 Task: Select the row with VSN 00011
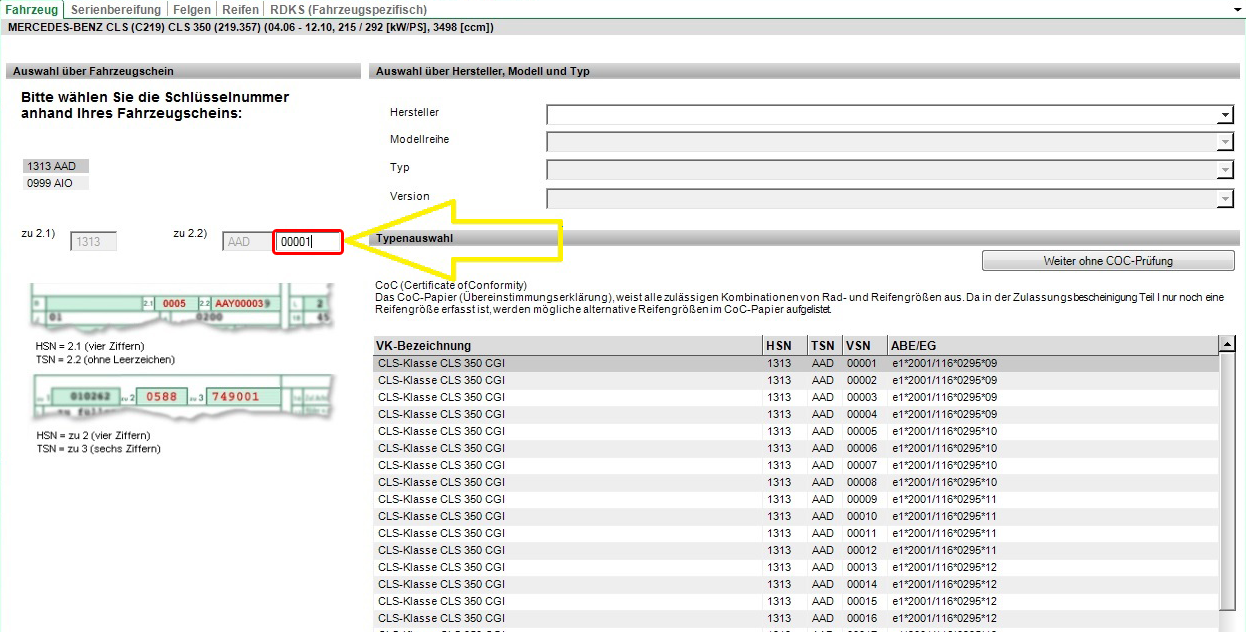(796, 533)
